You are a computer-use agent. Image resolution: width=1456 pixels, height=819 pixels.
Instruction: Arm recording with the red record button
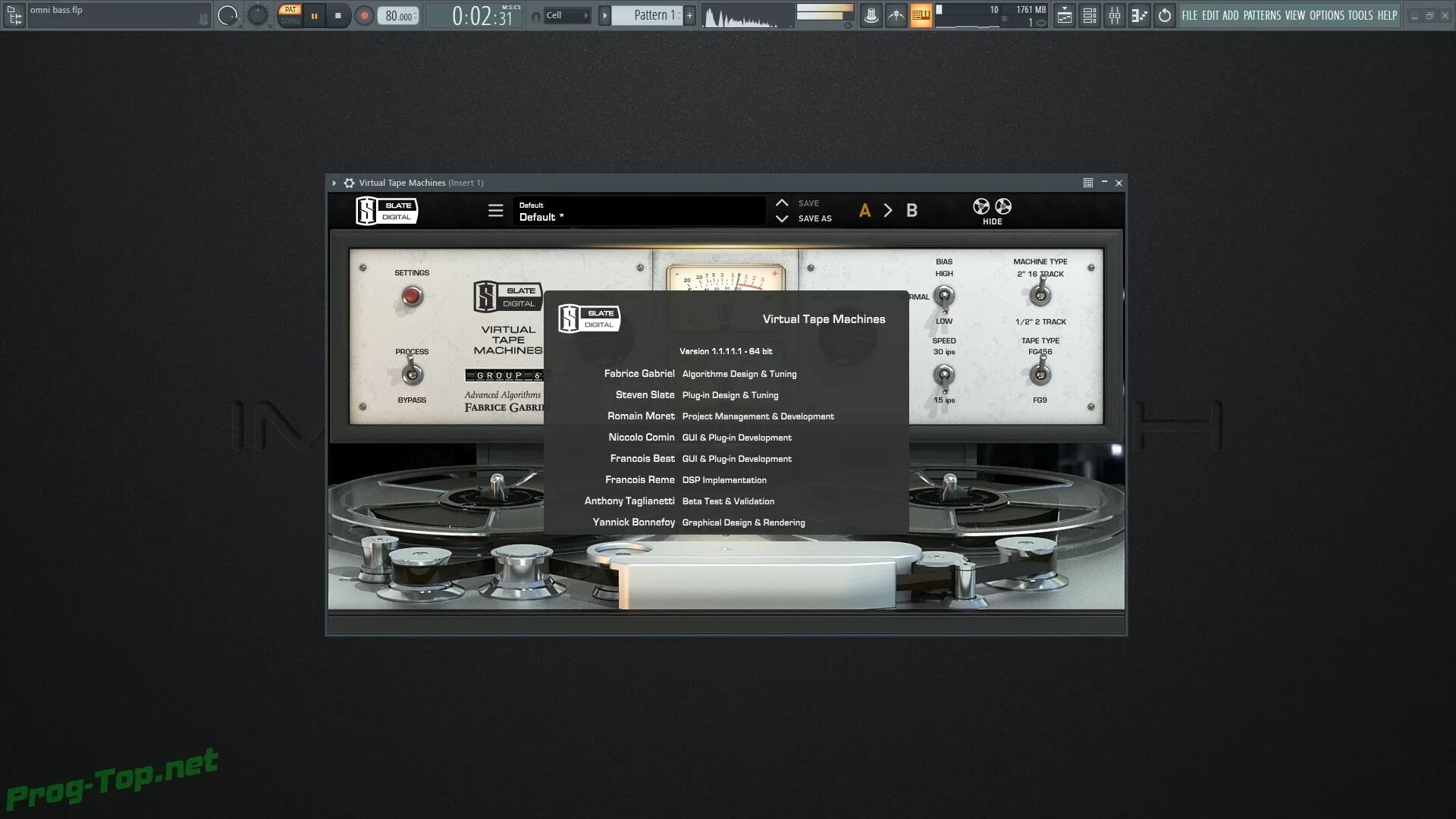point(364,15)
